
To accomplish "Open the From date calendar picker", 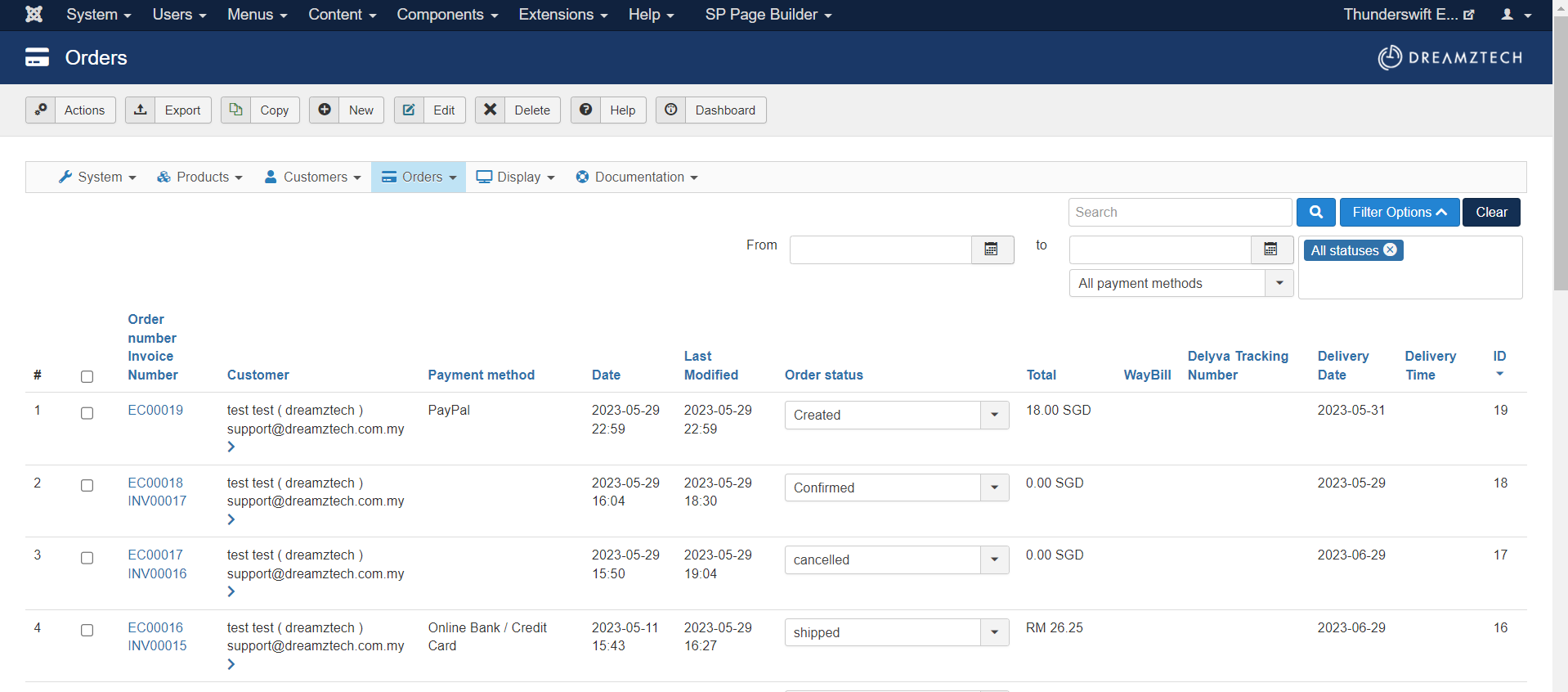I will click(992, 249).
